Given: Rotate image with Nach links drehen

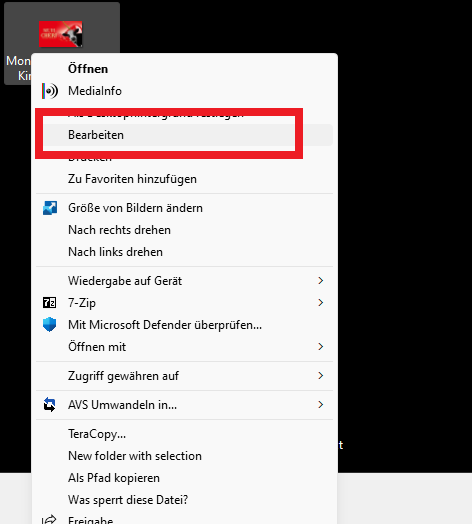Looking at the screenshot, I should pos(115,252).
